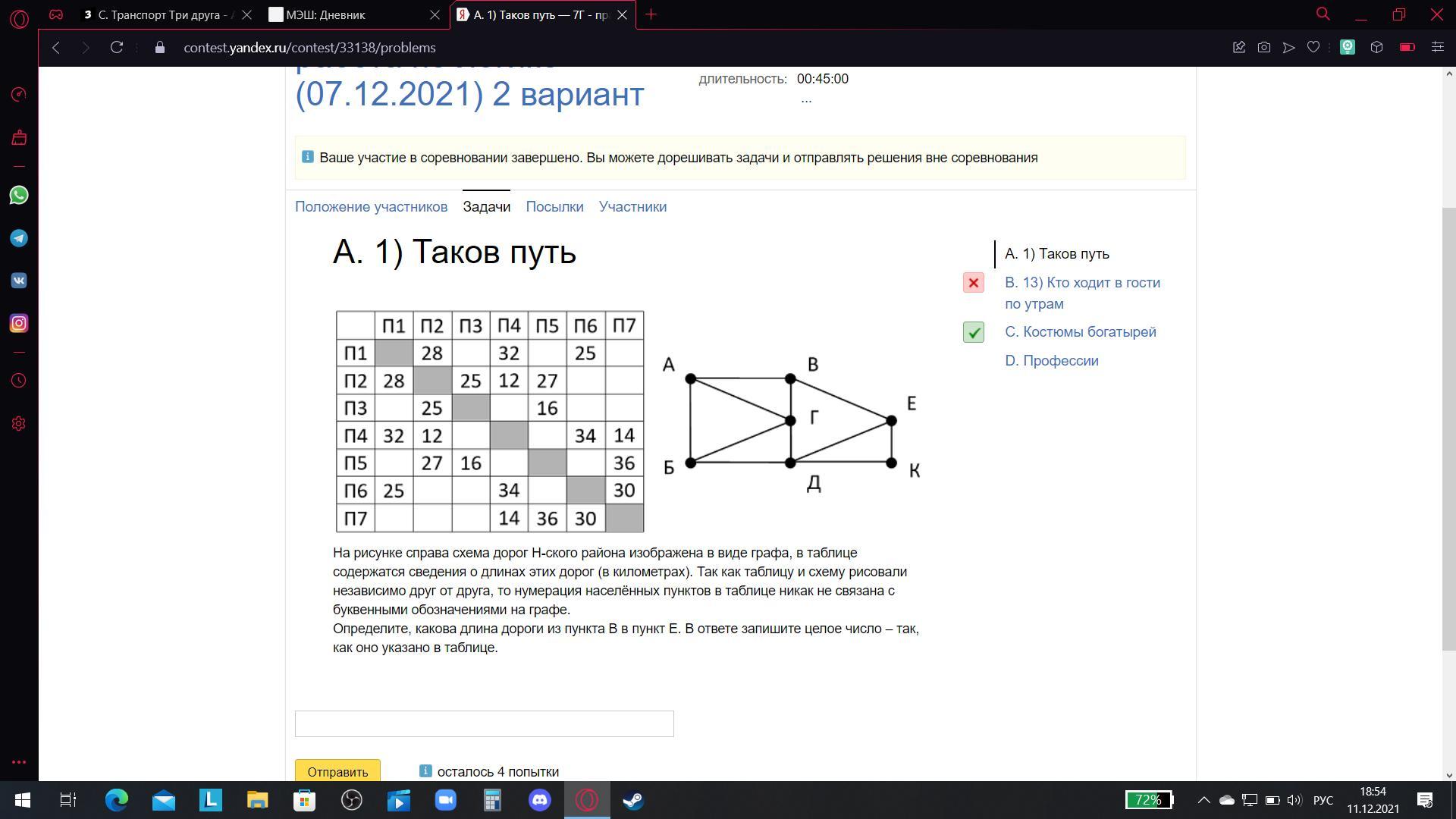The image size is (1456, 819).
Task: Switch to the Посылки tab
Action: [x=554, y=206]
